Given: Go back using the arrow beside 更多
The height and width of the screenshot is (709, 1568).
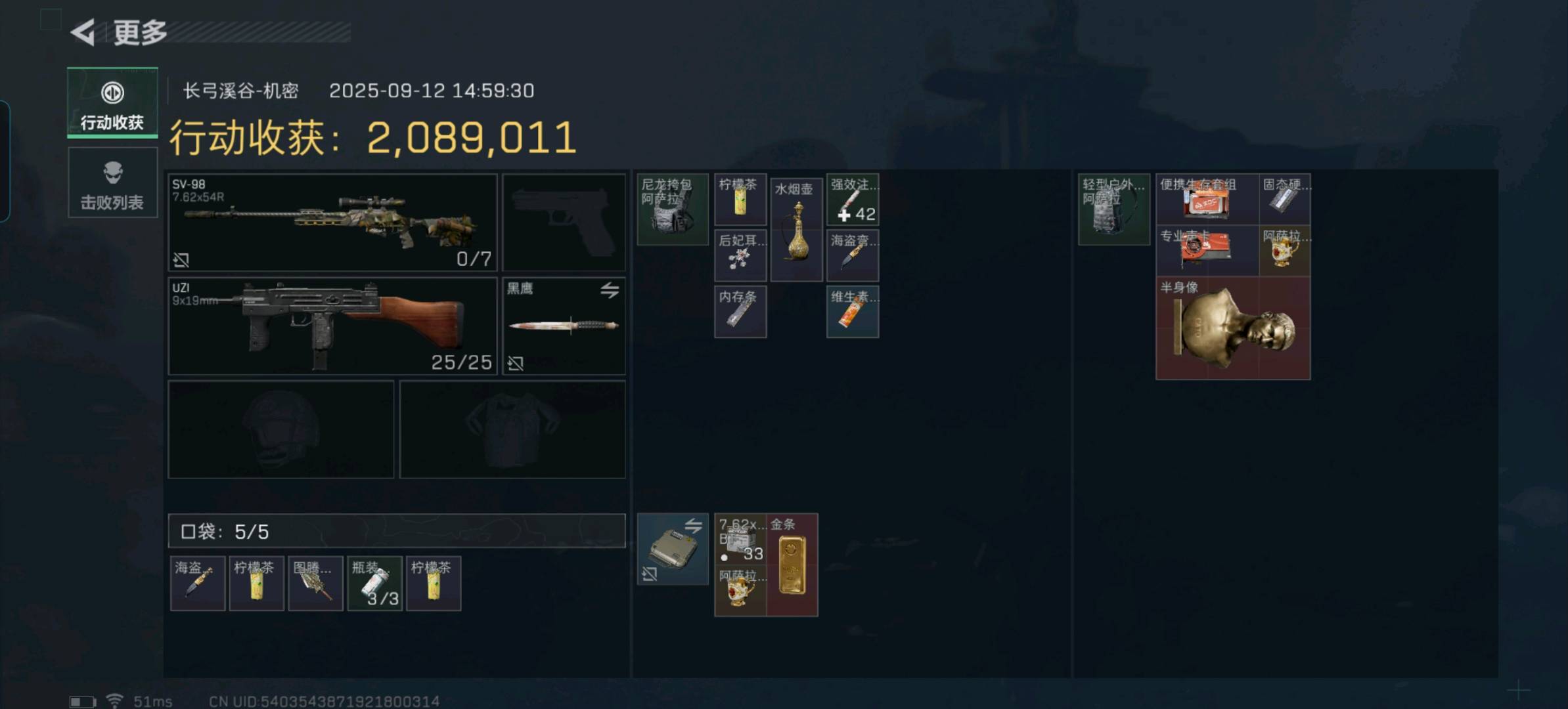Looking at the screenshot, I should pos(83,32).
